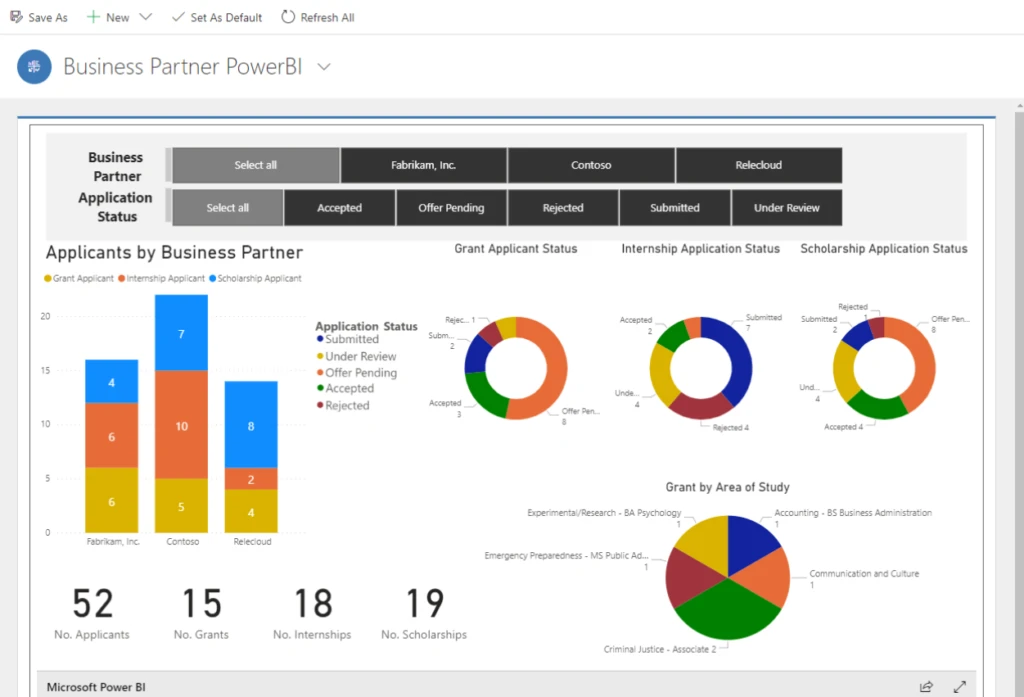Viewport: 1024px width, 697px height.
Task: Open the Business Partner PowerBI title chevron
Action: [322, 66]
